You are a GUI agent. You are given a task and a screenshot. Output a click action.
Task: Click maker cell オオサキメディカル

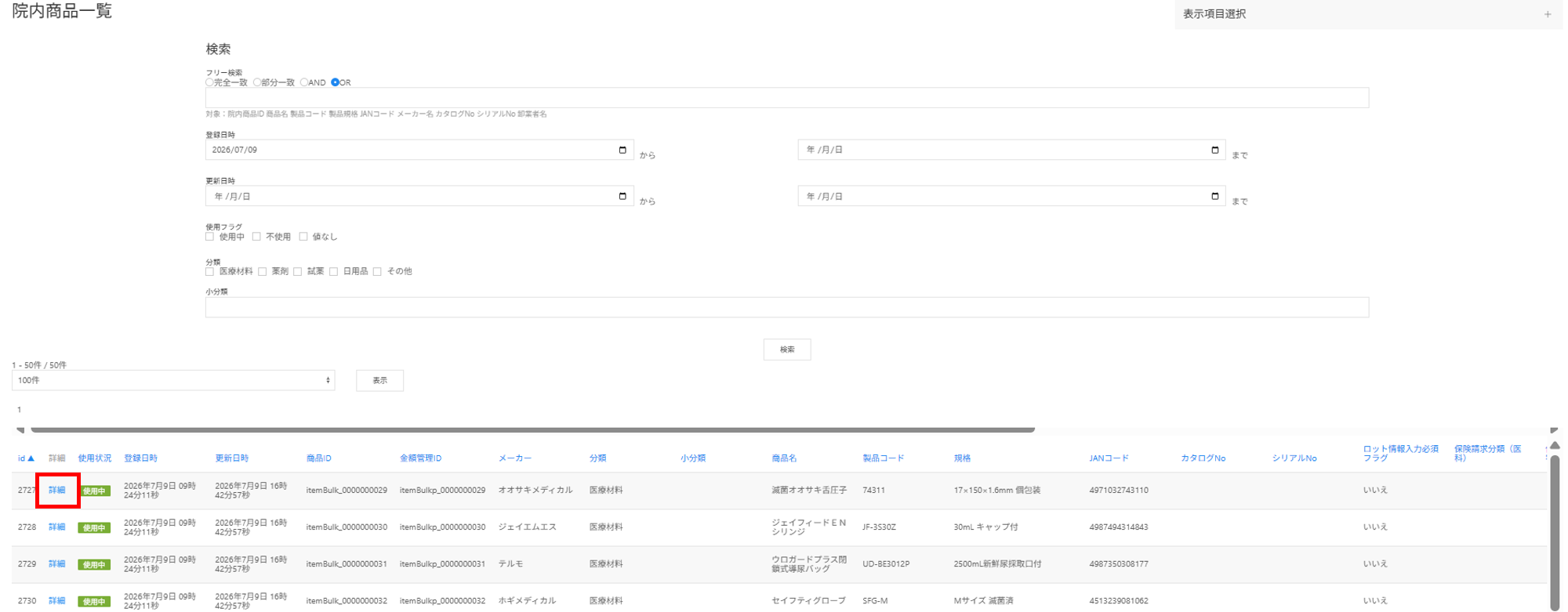[535, 491]
